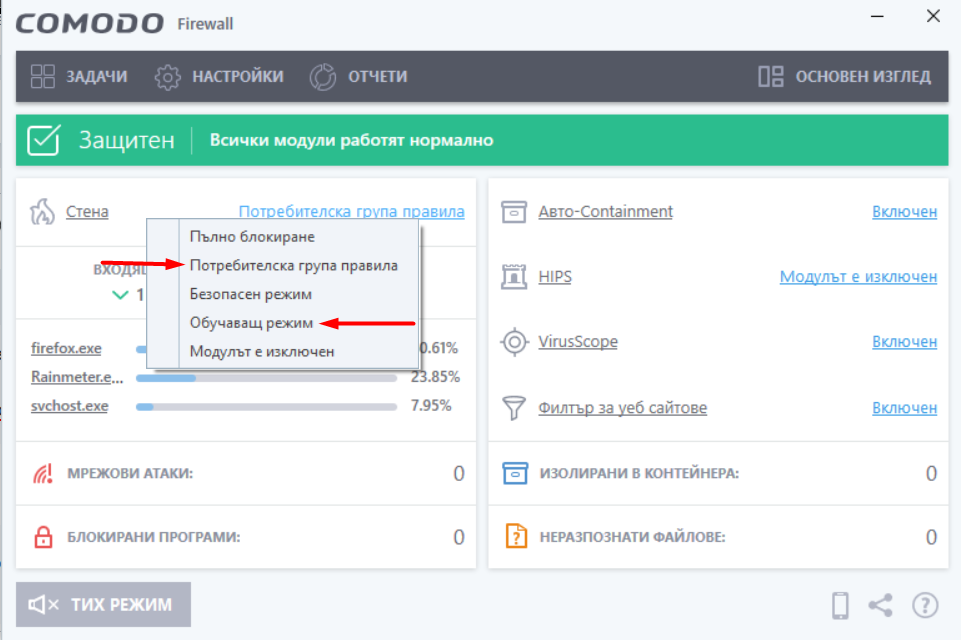Image resolution: width=961 pixels, height=640 pixels.
Task: Open the Настройки gear icon
Action: (x=167, y=77)
